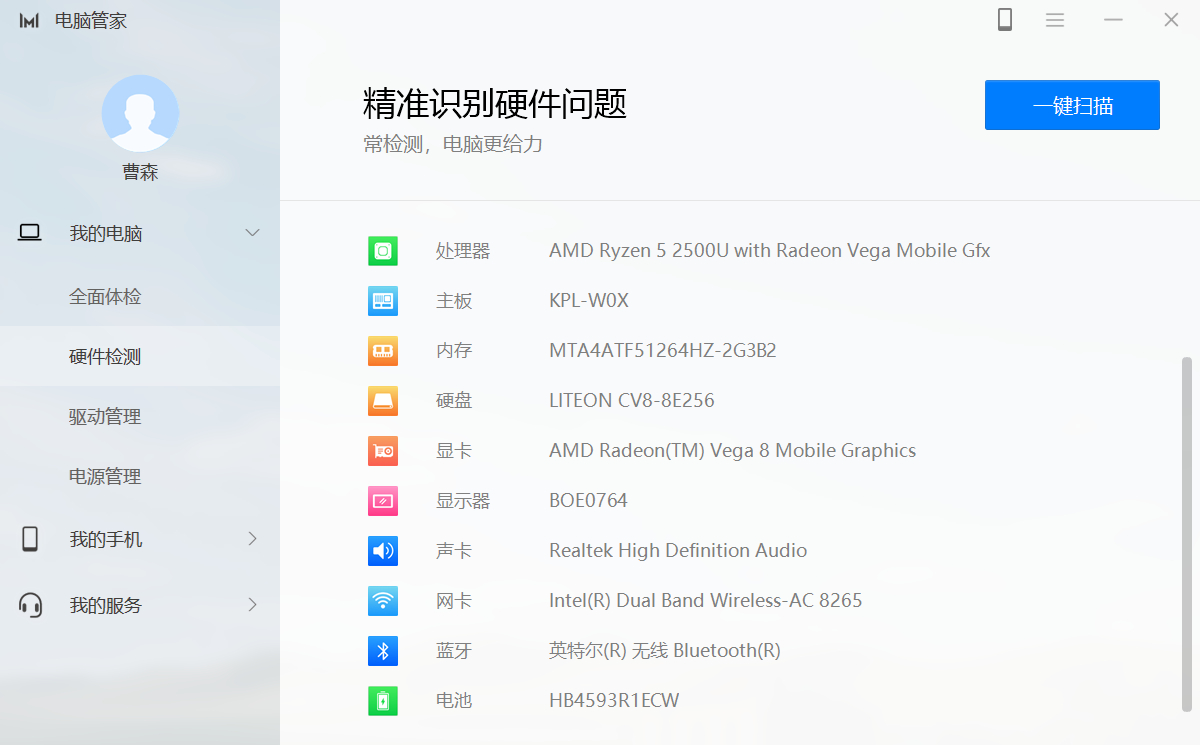Click the 电池 battery icon
This screenshot has width=1200, height=745.
pos(383,701)
